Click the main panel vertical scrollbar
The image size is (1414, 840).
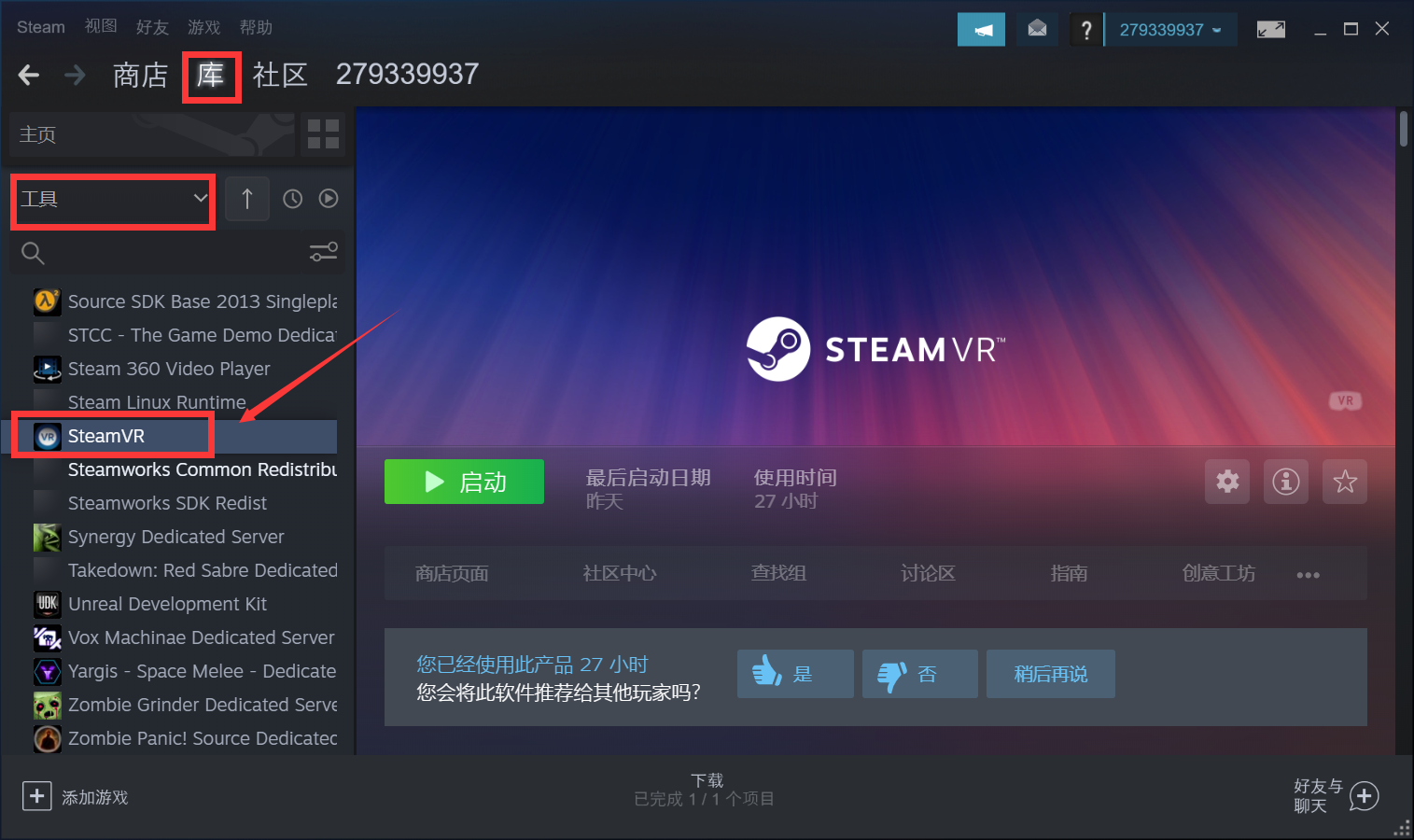click(1404, 129)
